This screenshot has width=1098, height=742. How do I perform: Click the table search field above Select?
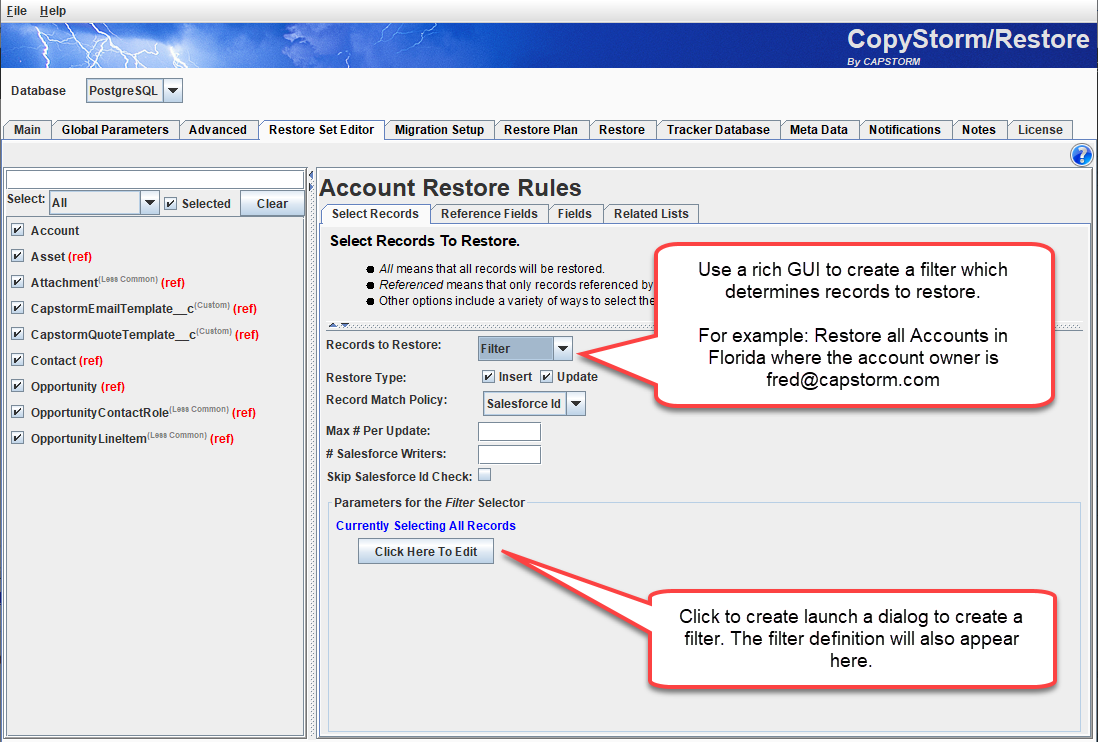(155, 179)
